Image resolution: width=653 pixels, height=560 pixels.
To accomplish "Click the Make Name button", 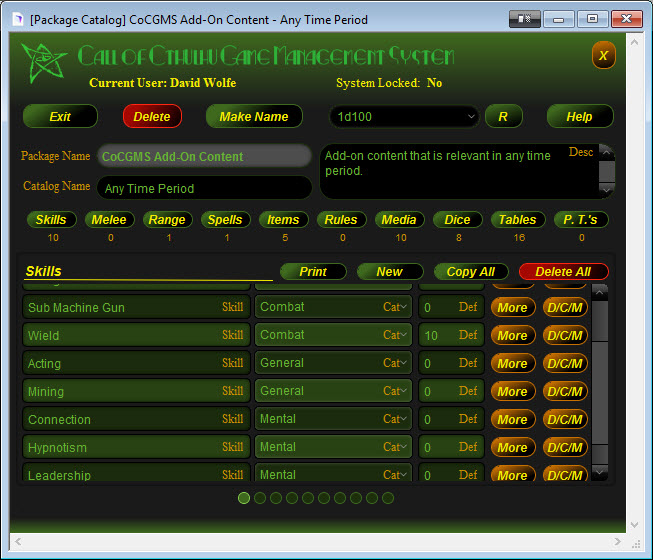I will pos(254,116).
